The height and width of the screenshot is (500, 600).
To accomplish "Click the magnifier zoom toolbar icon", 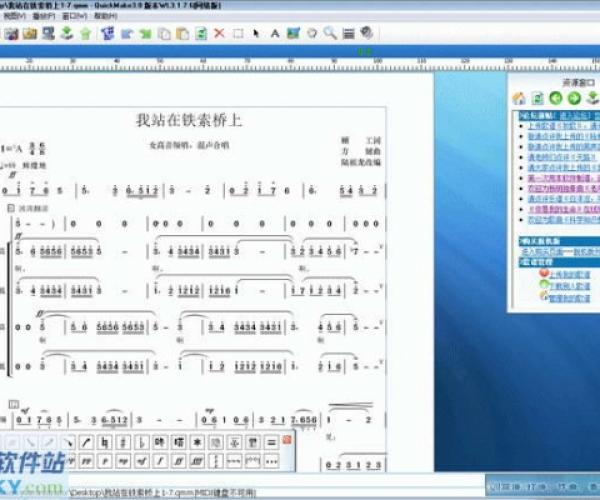I will (x=330, y=34).
